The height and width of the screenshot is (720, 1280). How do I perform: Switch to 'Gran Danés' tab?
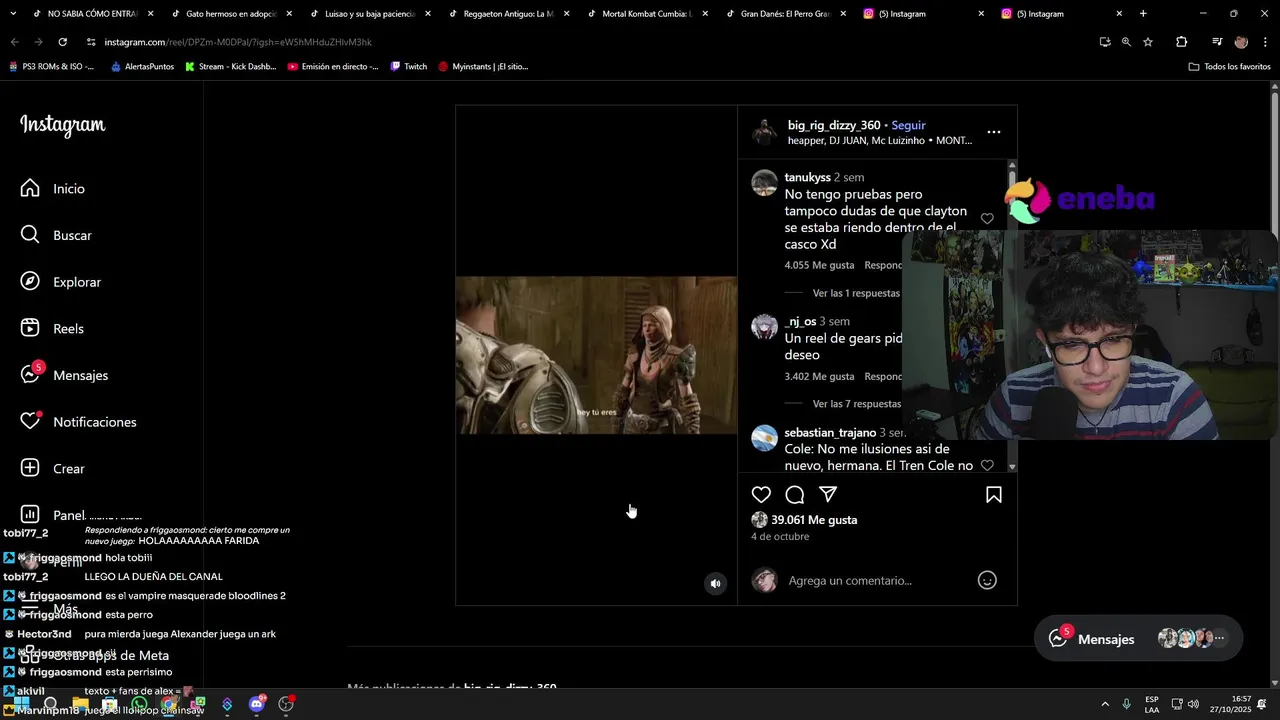(785, 14)
